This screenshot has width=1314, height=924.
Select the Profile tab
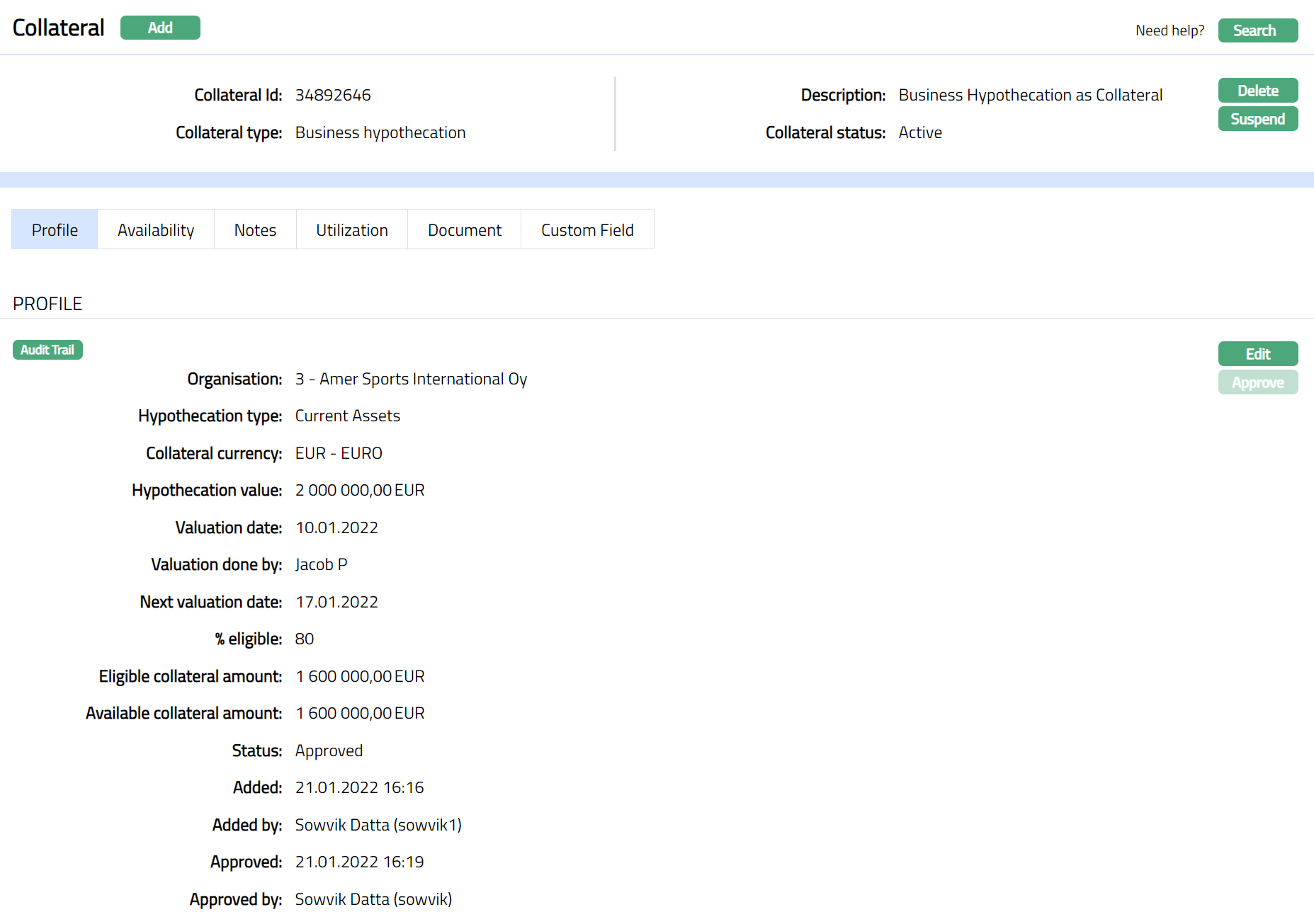[x=55, y=230]
